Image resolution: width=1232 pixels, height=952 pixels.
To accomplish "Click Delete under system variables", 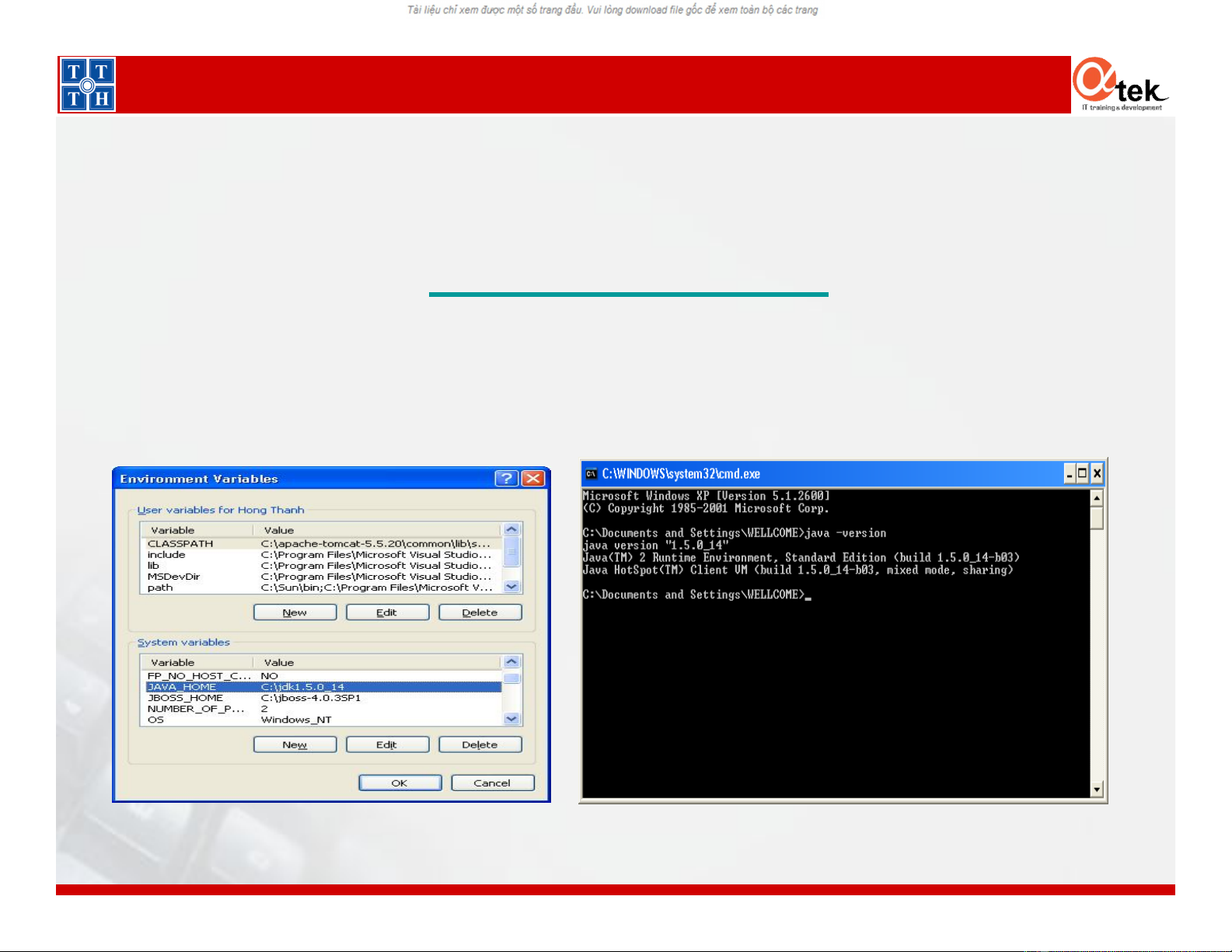I will 480,745.
